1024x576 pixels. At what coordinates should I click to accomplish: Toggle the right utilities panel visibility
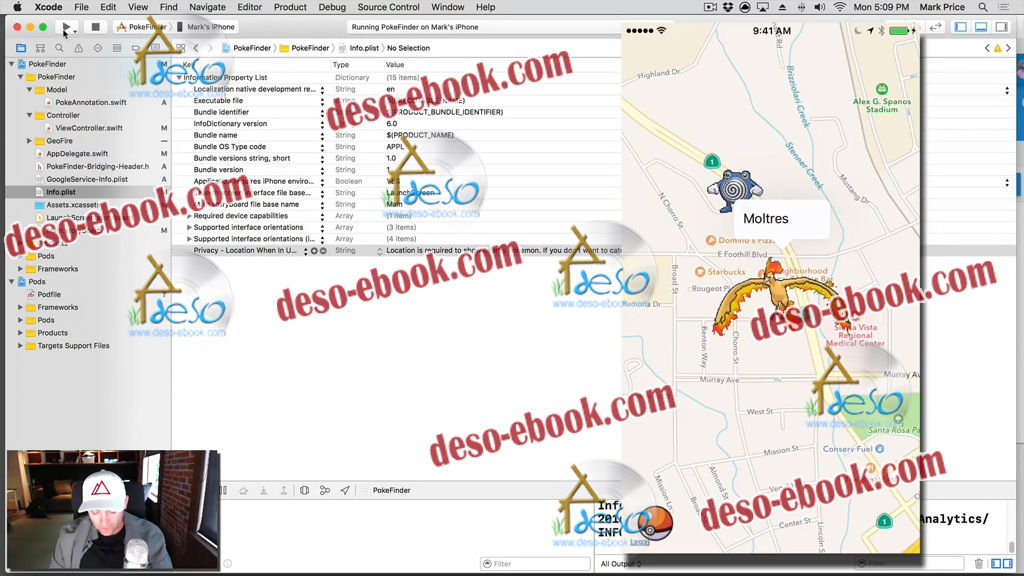[1002, 27]
